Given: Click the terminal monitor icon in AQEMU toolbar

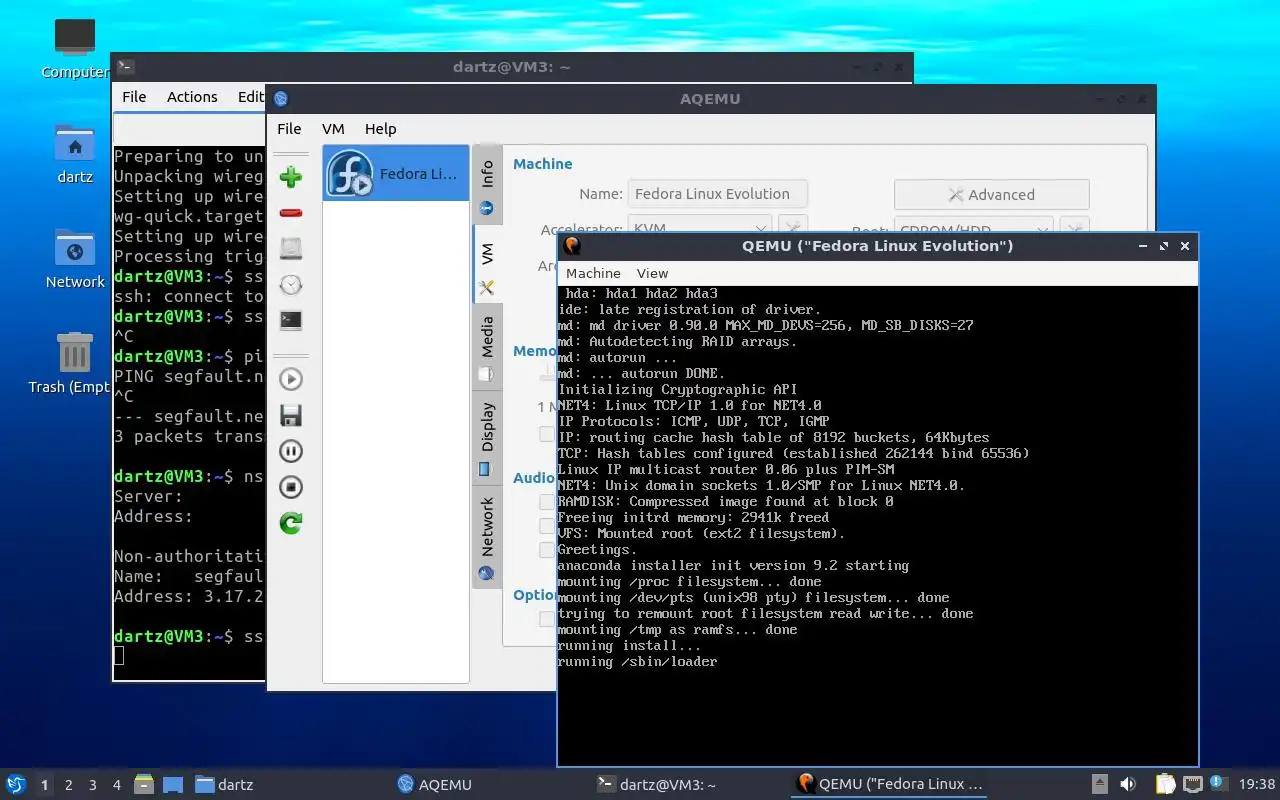Looking at the screenshot, I should 291,321.
